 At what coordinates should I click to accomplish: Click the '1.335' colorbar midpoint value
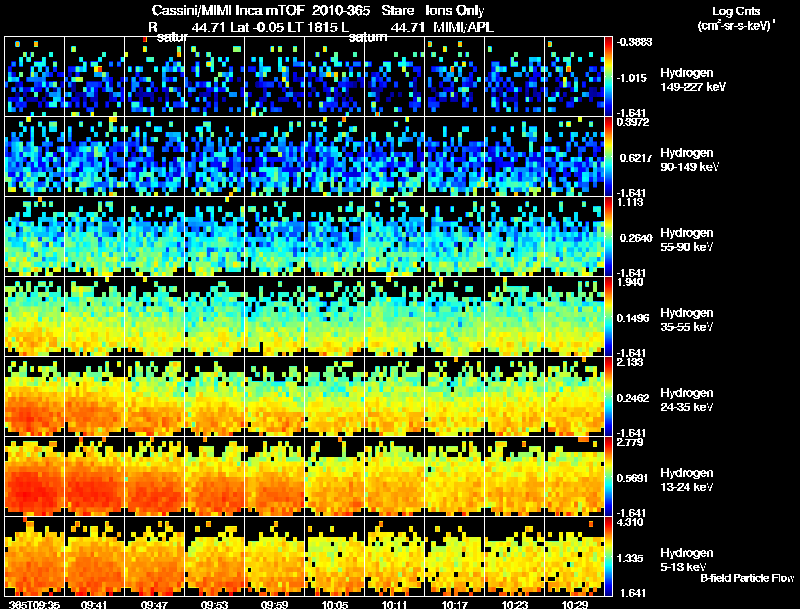point(630,559)
